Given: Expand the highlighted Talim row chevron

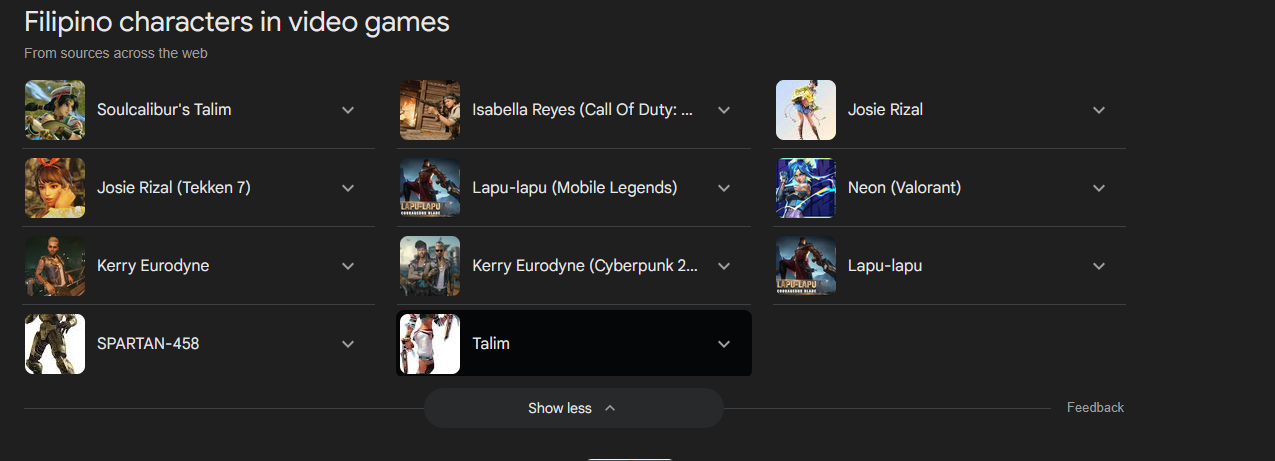Looking at the screenshot, I should [x=724, y=344].
